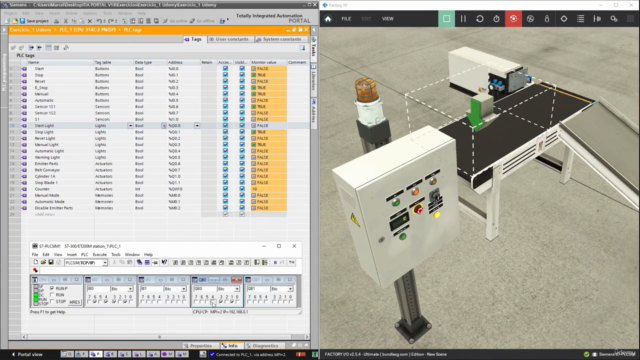Viewport: 640px width, 360px height.
Task: Select the Emitter Parts tag name
Action: point(46,164)
